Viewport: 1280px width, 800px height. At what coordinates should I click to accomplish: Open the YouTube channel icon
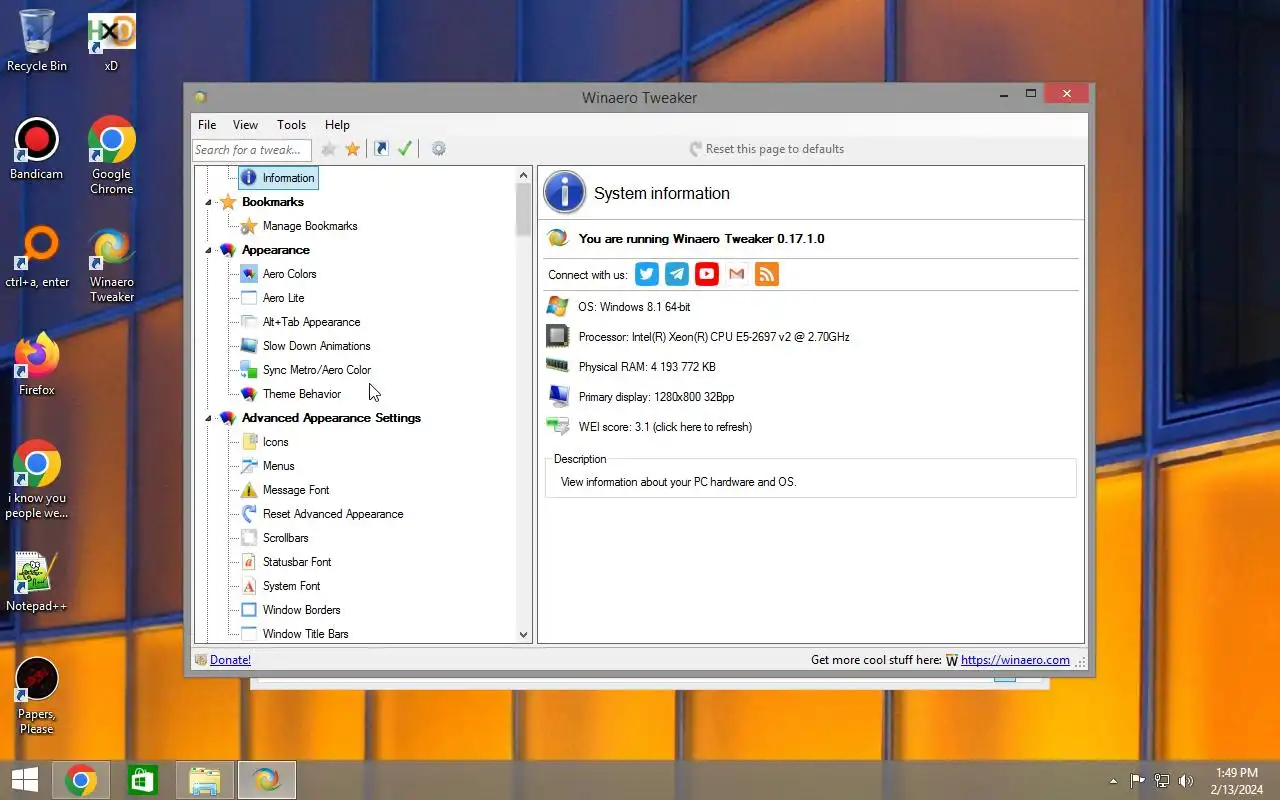point(707,274)
